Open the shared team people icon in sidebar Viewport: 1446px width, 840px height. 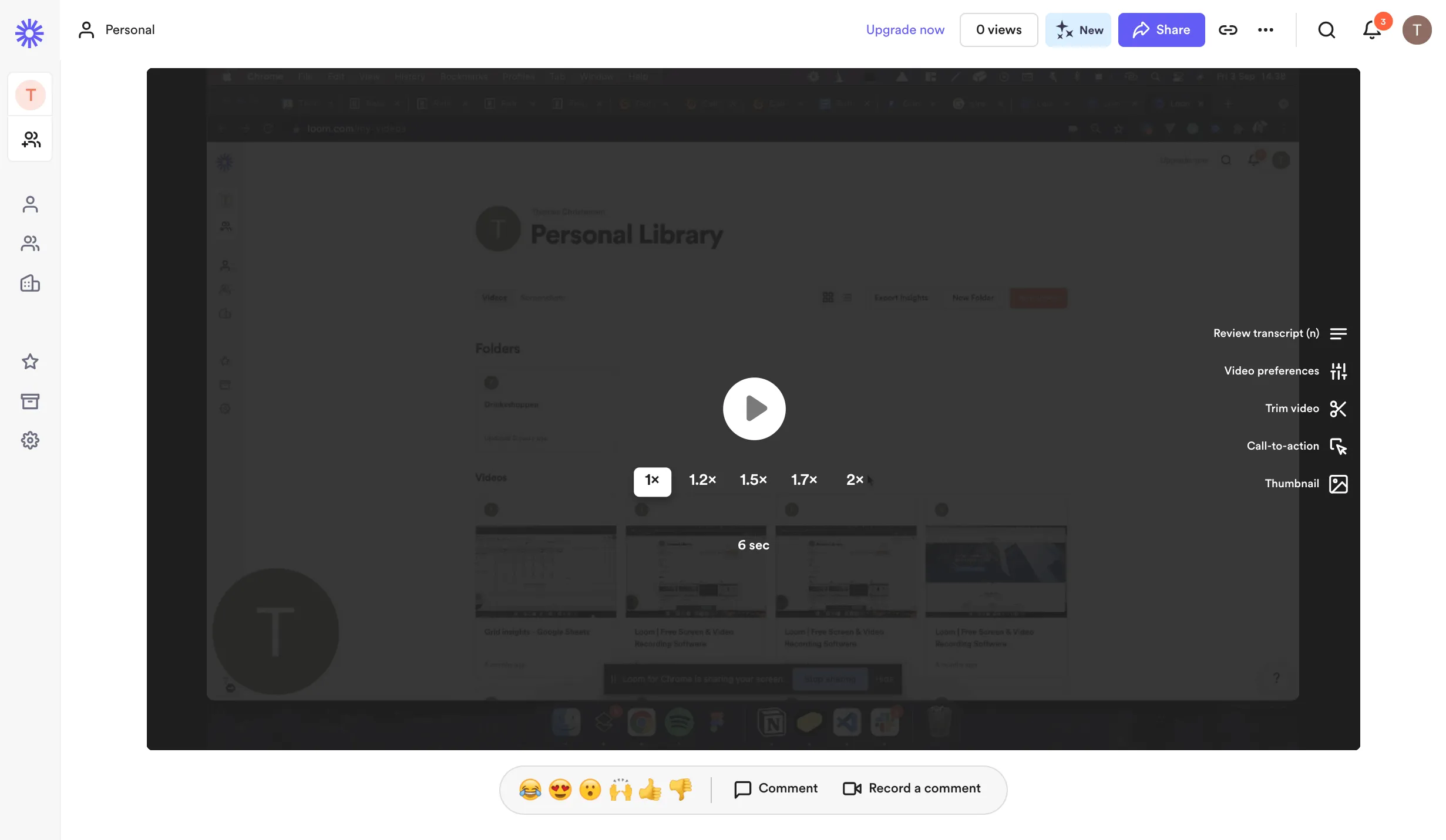point(31,244)
